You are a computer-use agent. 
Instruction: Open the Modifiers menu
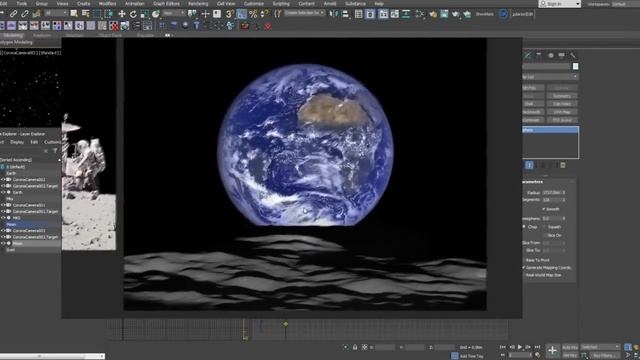click(108, 4)
